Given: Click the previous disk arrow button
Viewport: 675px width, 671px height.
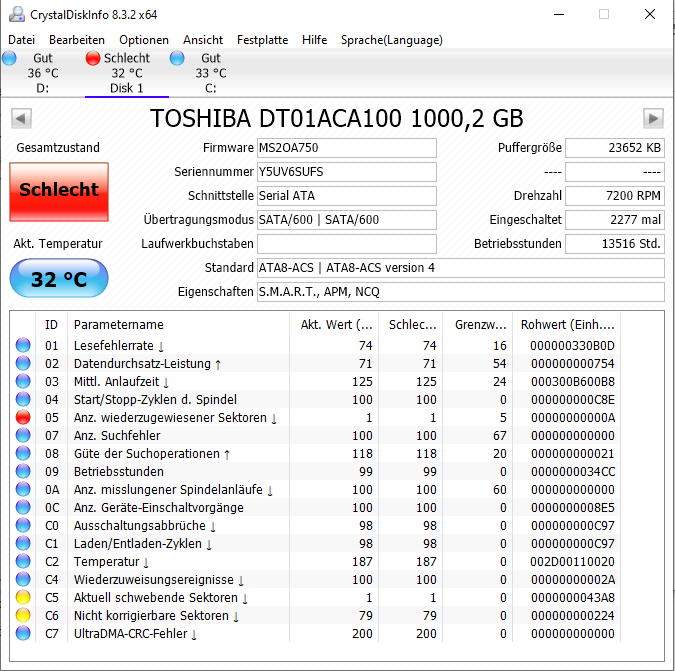Looking at the screenshot, I should [21, 118].
